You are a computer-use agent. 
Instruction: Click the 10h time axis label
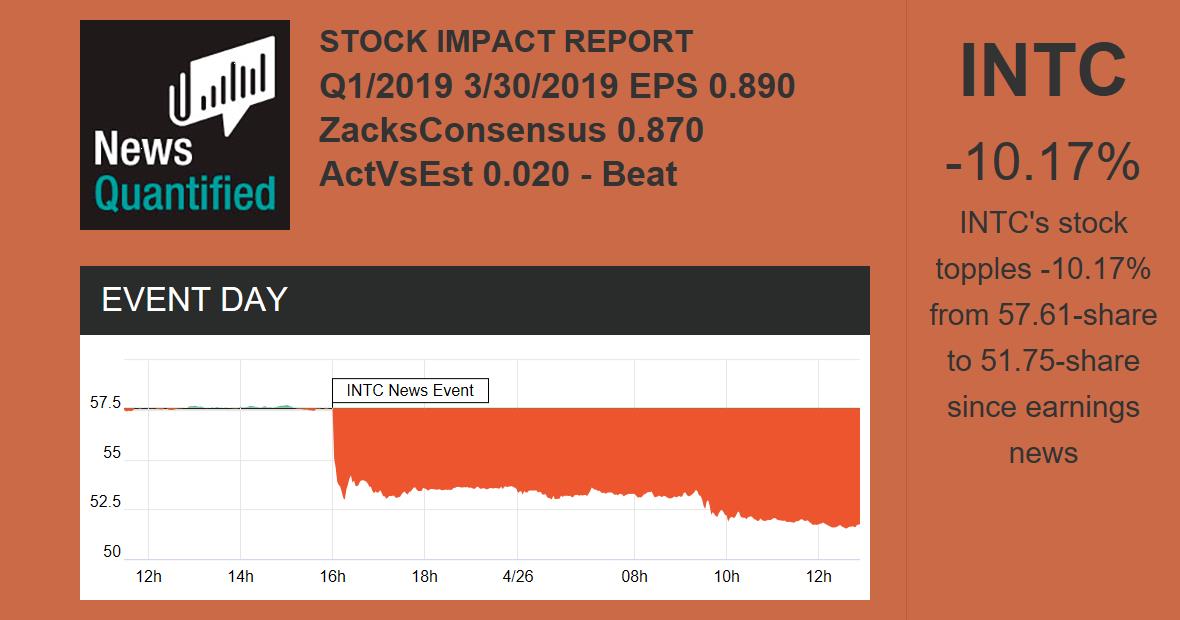tap(726, 576)
